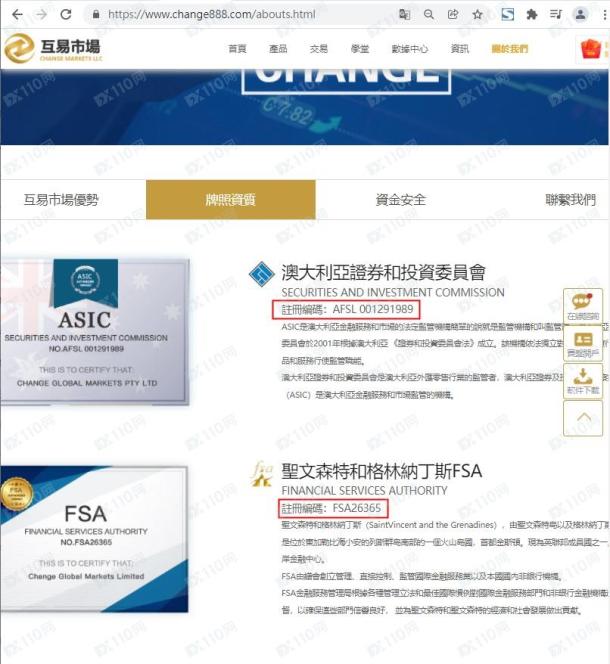Open the 關於我們 nav menu item
The height and width of the screenshot is (664, 610).
coord(510,49)
